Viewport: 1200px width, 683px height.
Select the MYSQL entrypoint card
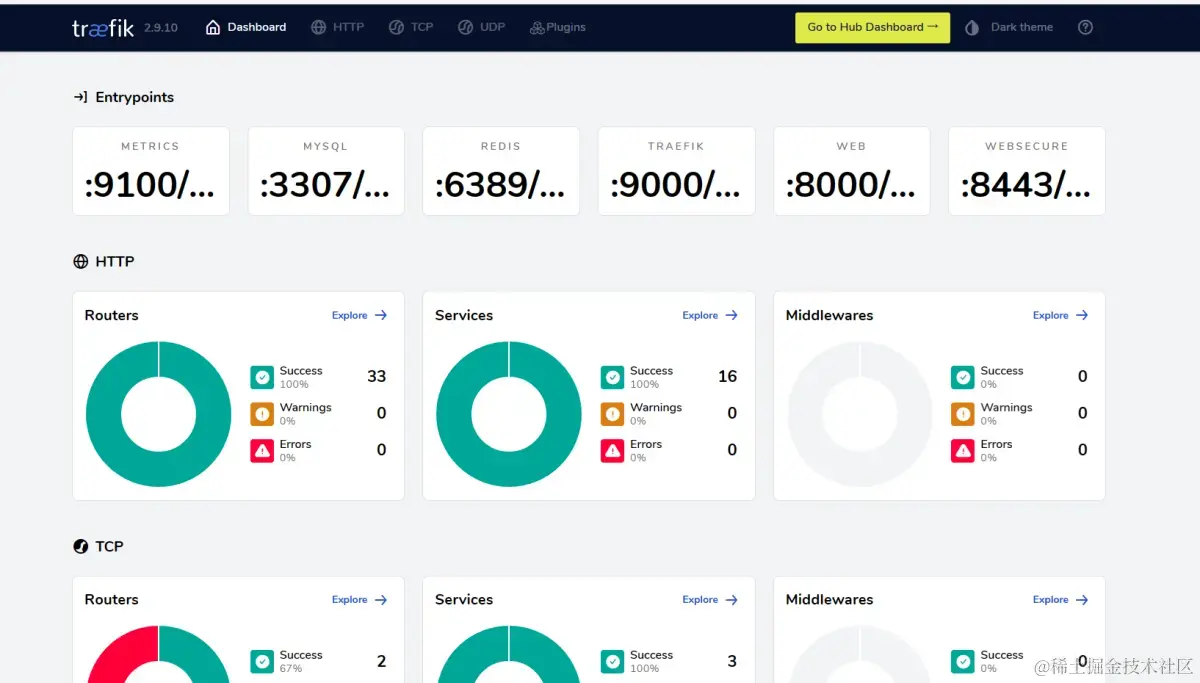326,171
